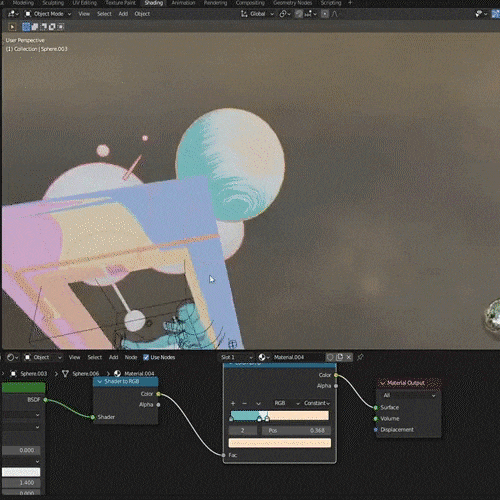
Task: Add a new workspace with plus tab
Action: [350, 3]
